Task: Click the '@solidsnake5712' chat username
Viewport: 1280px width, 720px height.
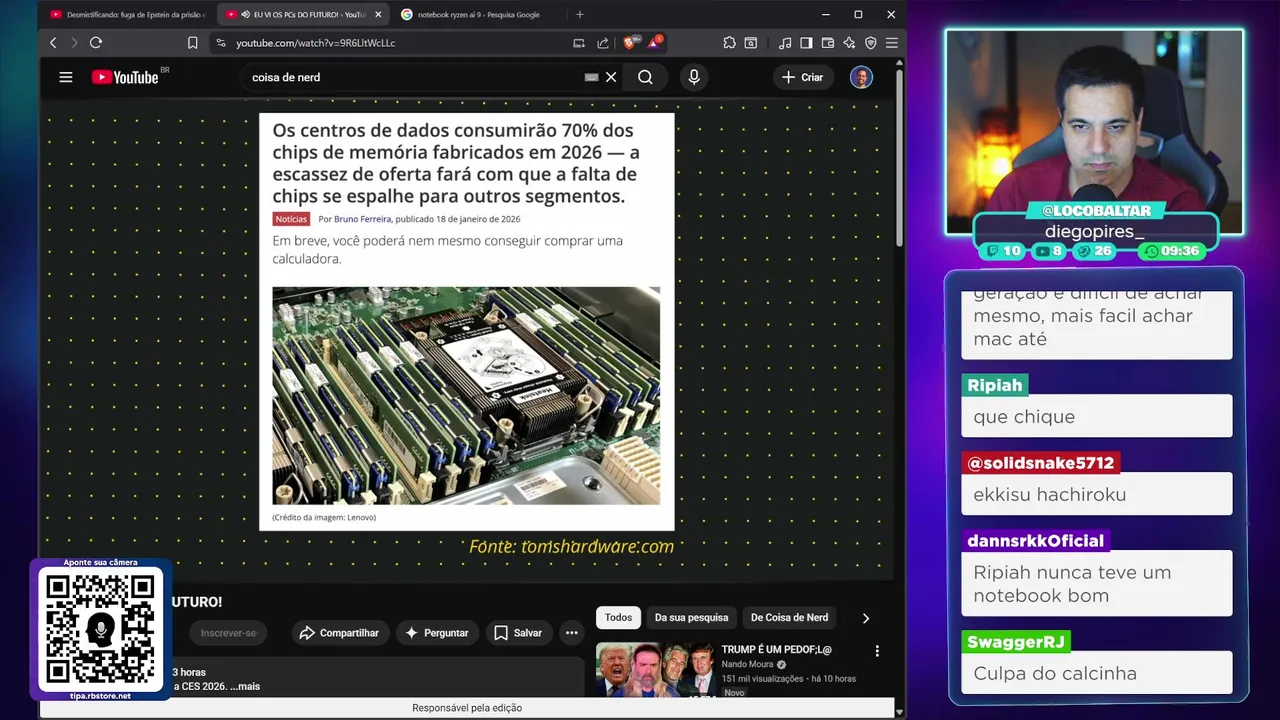Action: pos(1040,463)
